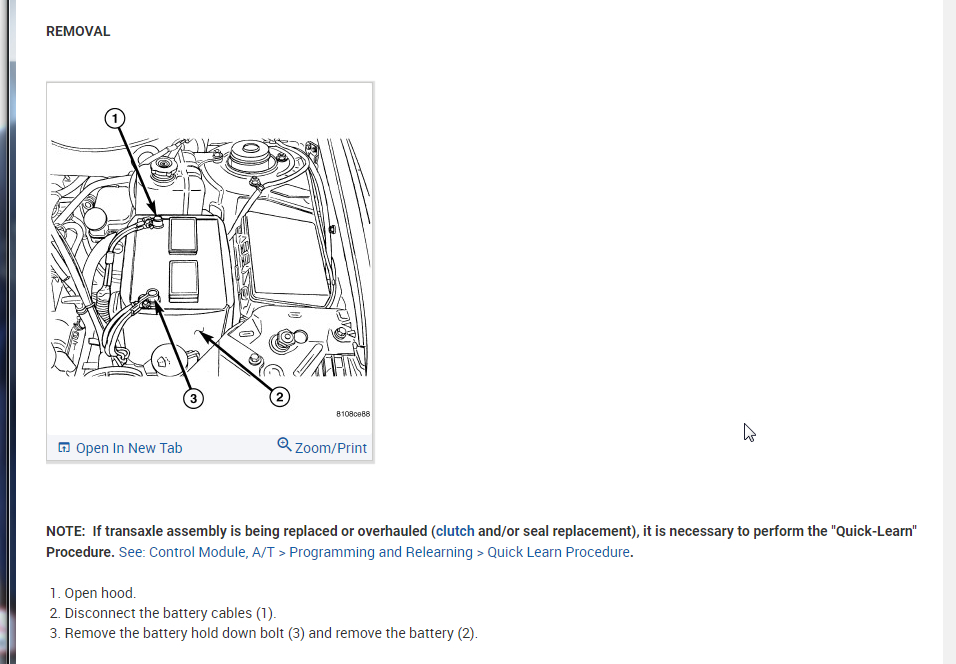Click the 'Open hood.' step text
This screenshot has width=956, height=664.
coord(100,593)
